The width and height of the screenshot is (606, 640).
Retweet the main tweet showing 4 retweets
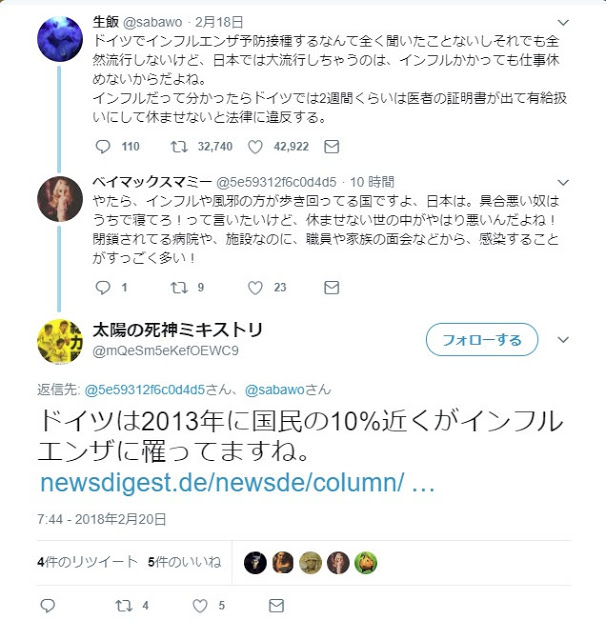coord(124,606)
